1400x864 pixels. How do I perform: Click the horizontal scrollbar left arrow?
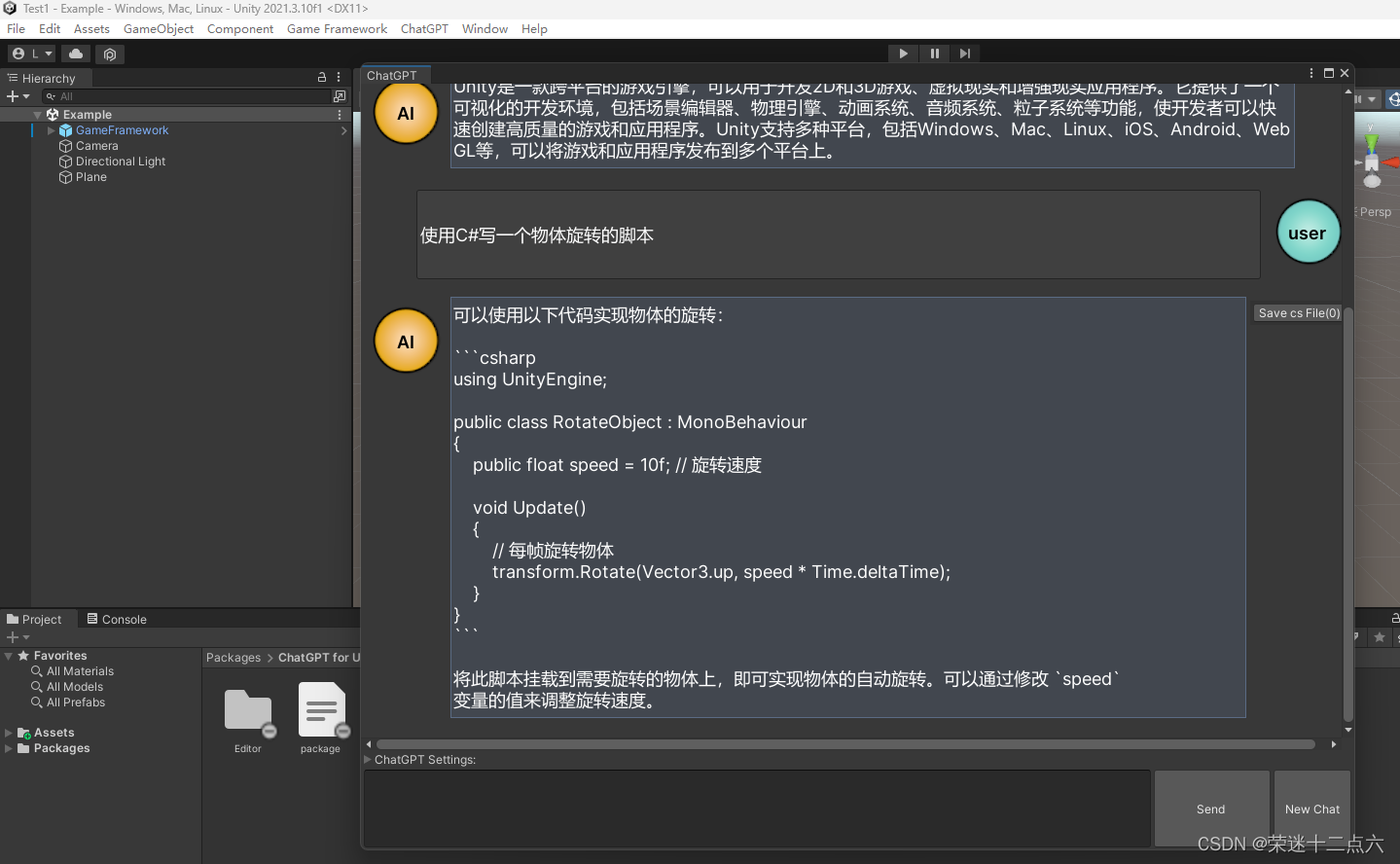point(369,744)
